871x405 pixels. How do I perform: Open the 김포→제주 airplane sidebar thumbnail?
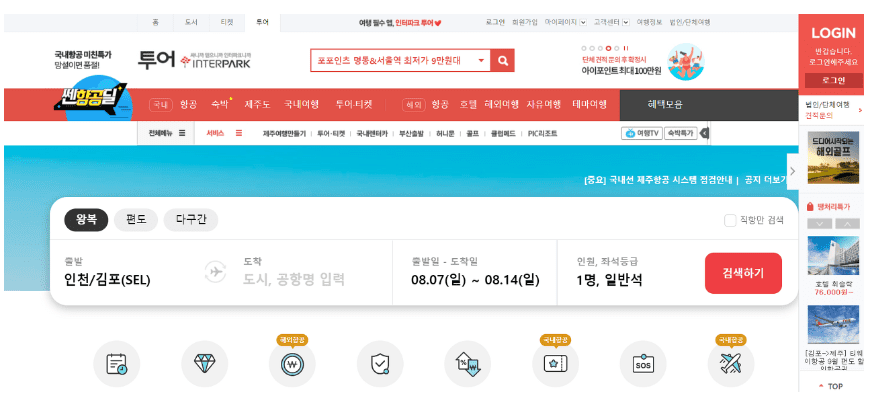coord(834,324)
